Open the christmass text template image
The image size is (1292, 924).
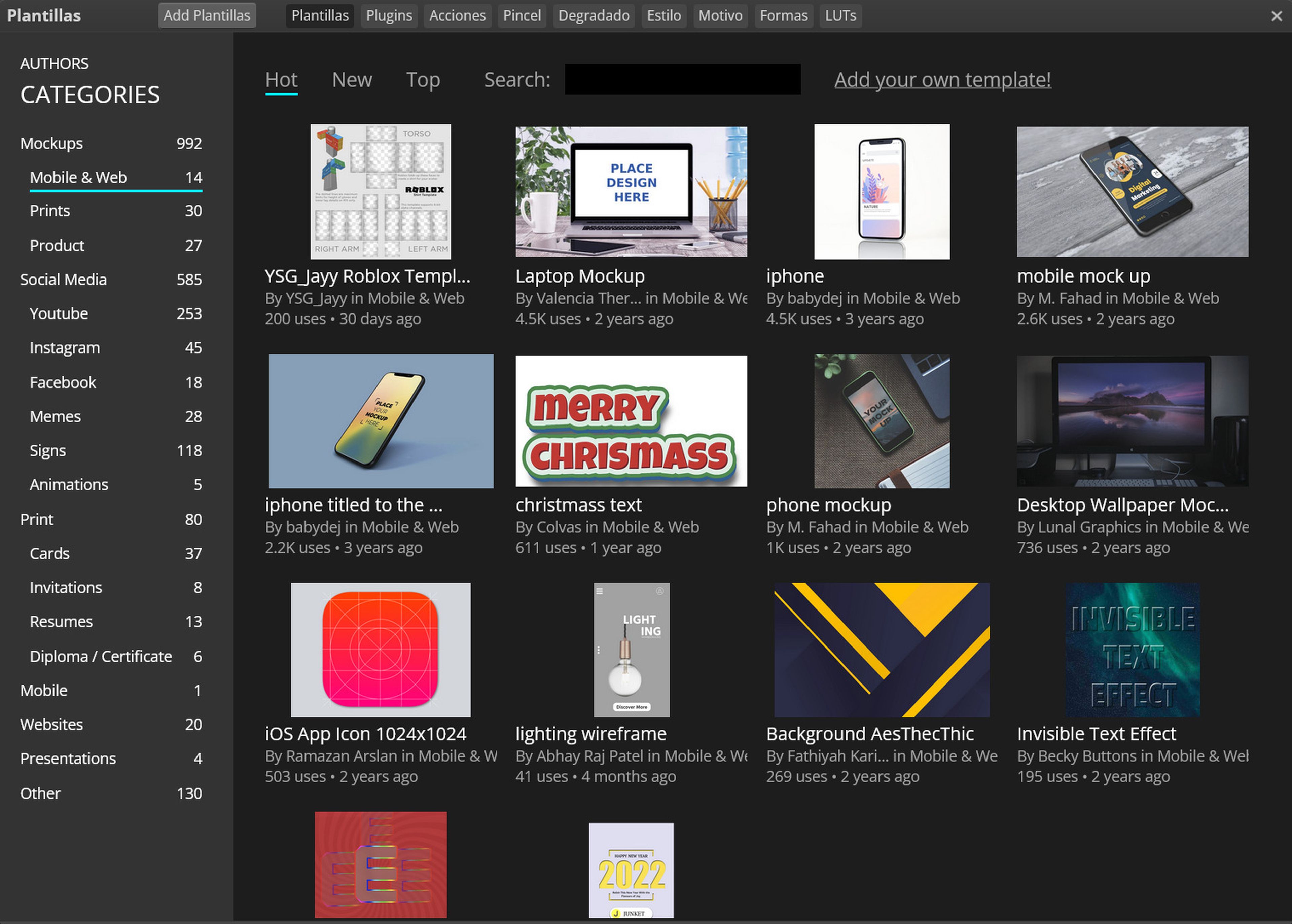(x=631, y=421)
